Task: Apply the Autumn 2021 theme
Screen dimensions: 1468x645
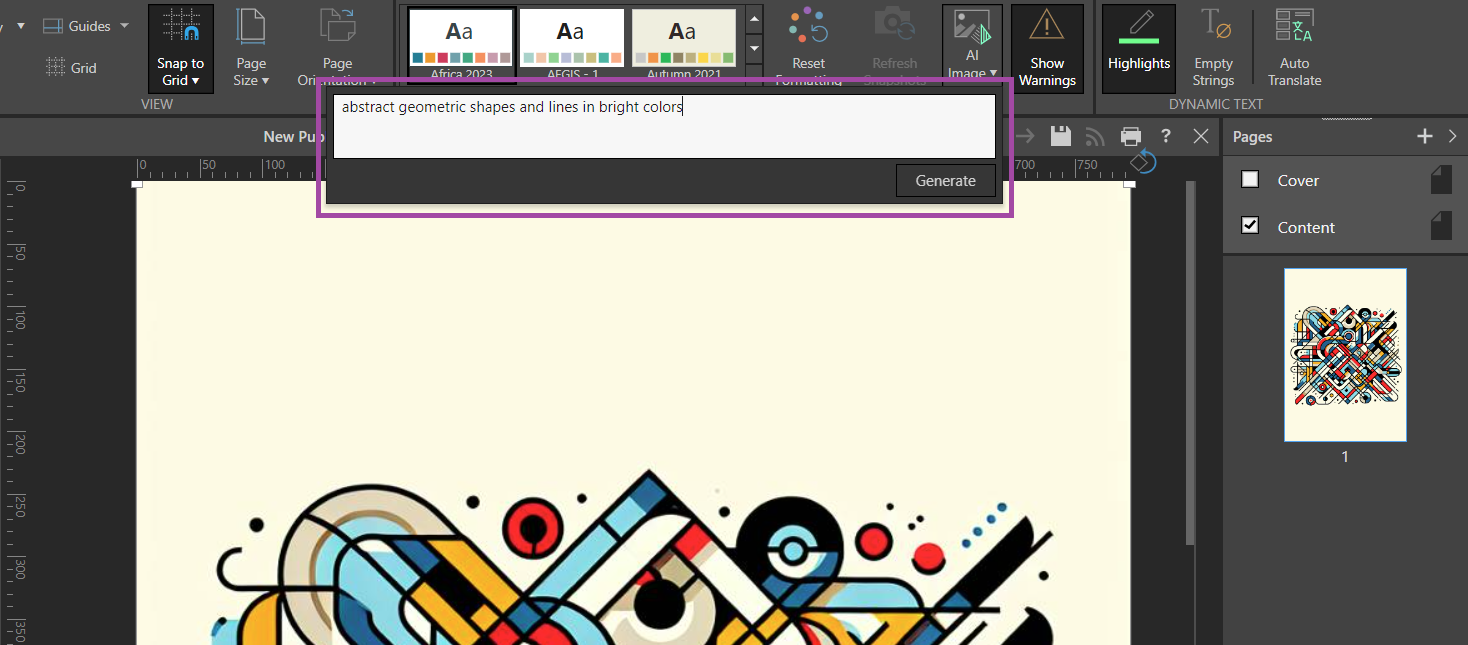Action: click(x=684, y=40)
